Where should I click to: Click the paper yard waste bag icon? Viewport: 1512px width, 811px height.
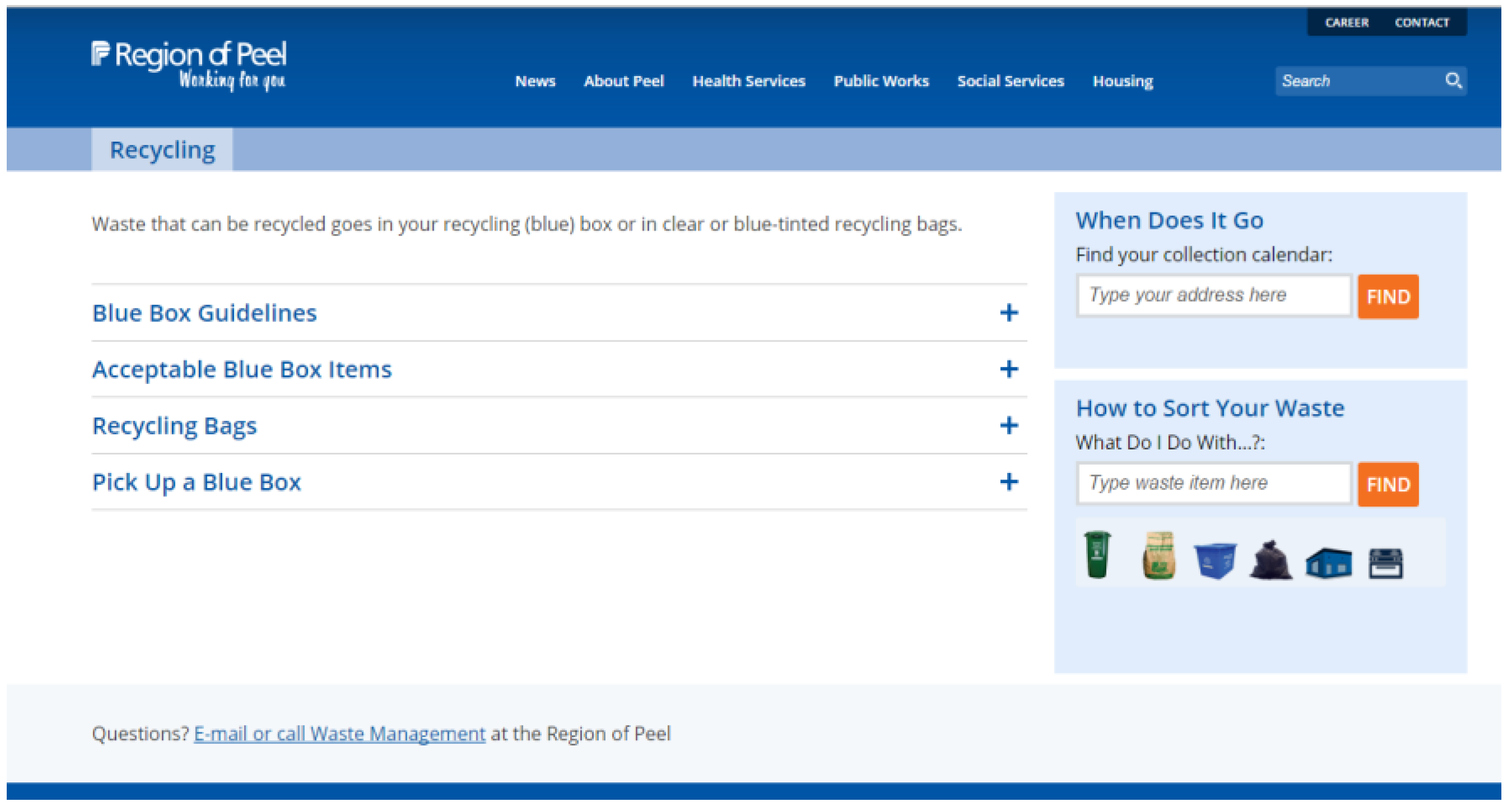point(1159,556)
